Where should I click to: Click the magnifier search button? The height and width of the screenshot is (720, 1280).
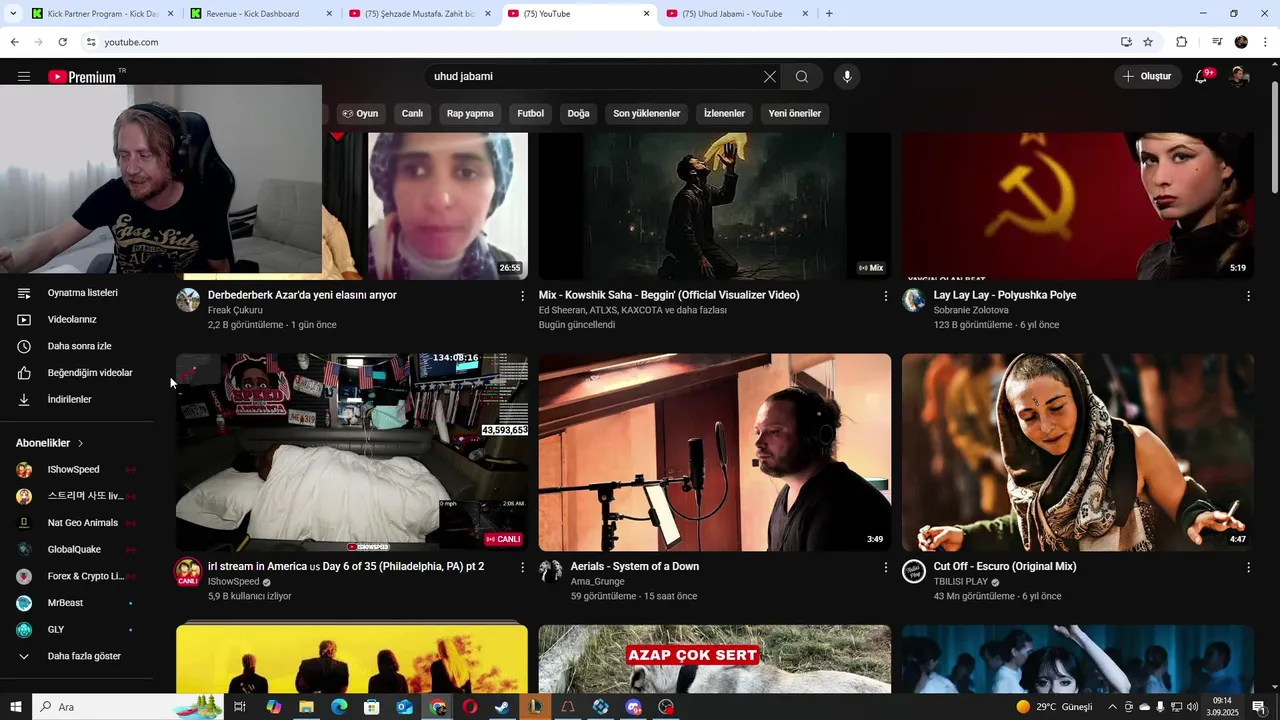802,77
